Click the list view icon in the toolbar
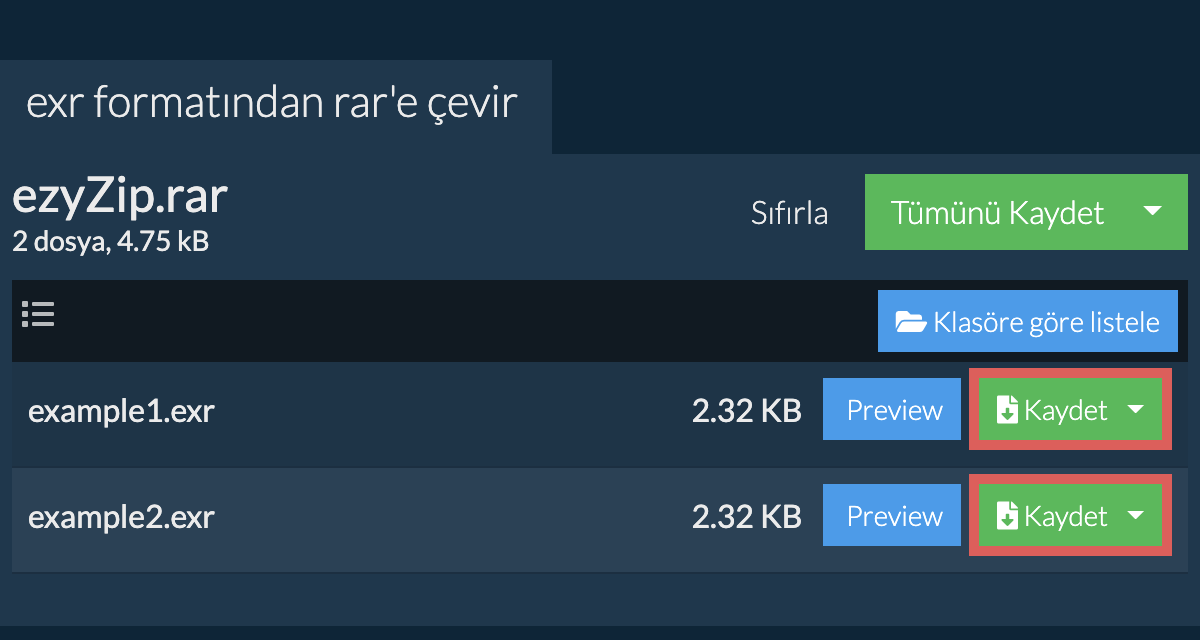Screen dimensions: 1200x640 pyautogui.click(x=38, y=315)
